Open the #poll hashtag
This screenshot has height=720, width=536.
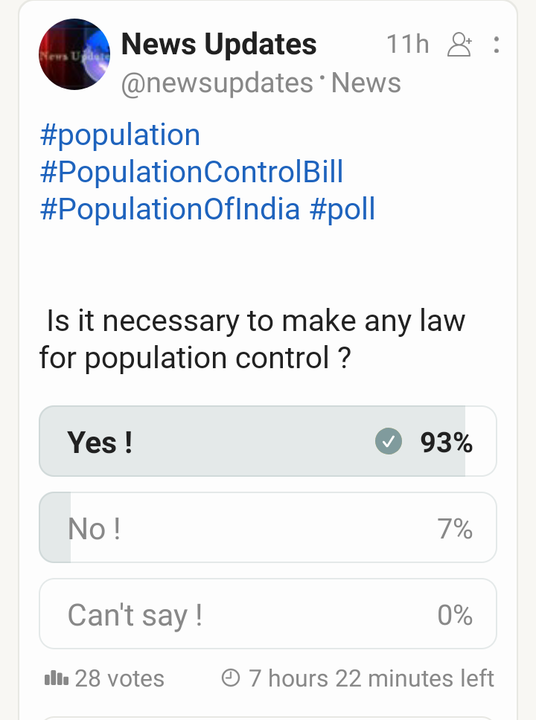click(x=343, y=209)
